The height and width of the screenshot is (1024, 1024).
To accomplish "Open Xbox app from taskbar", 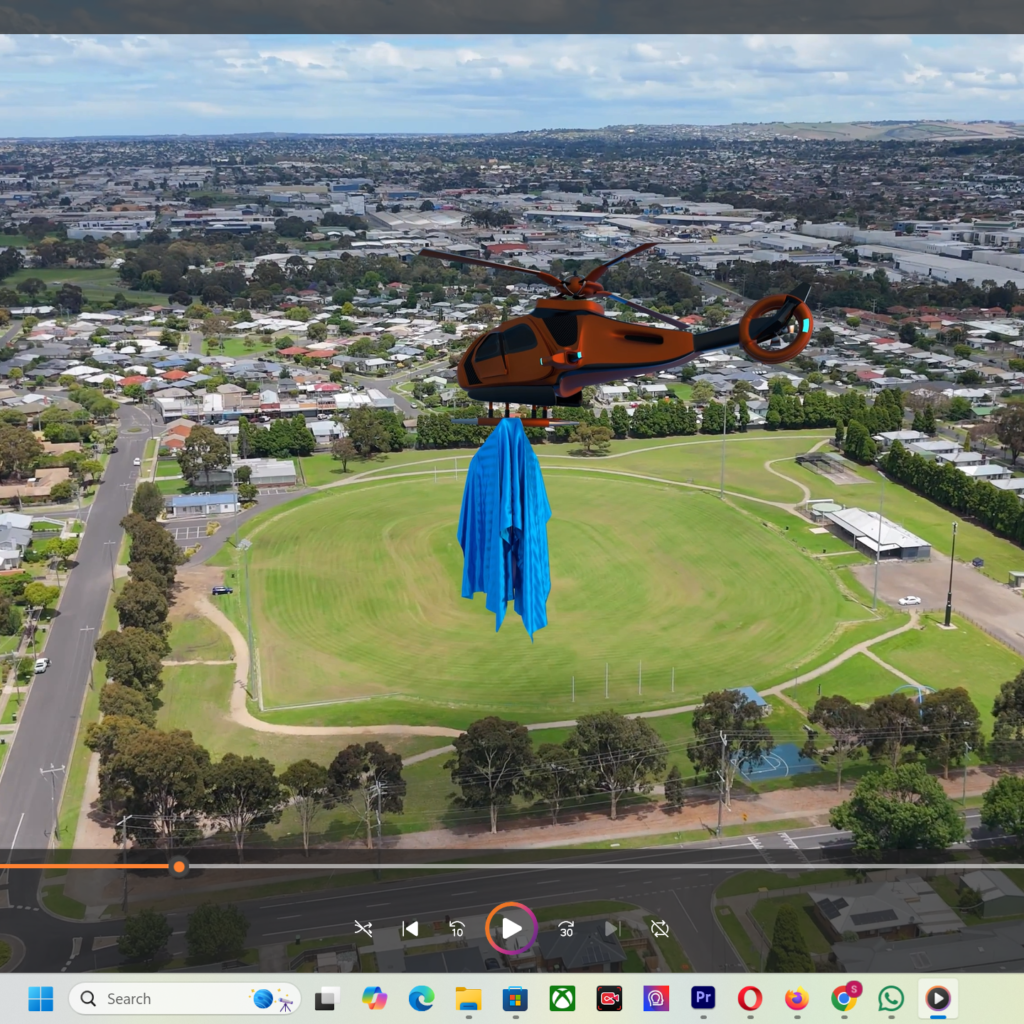I will coord(562,999).
